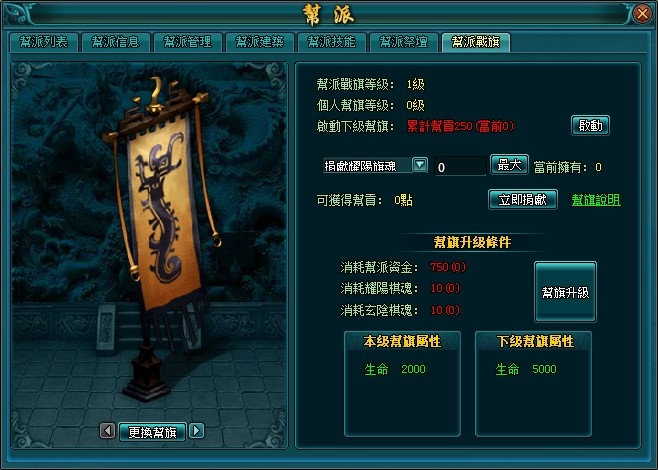
Task: Select the 捐獻耀陽旗魂 combo box text
Action: 367,165
